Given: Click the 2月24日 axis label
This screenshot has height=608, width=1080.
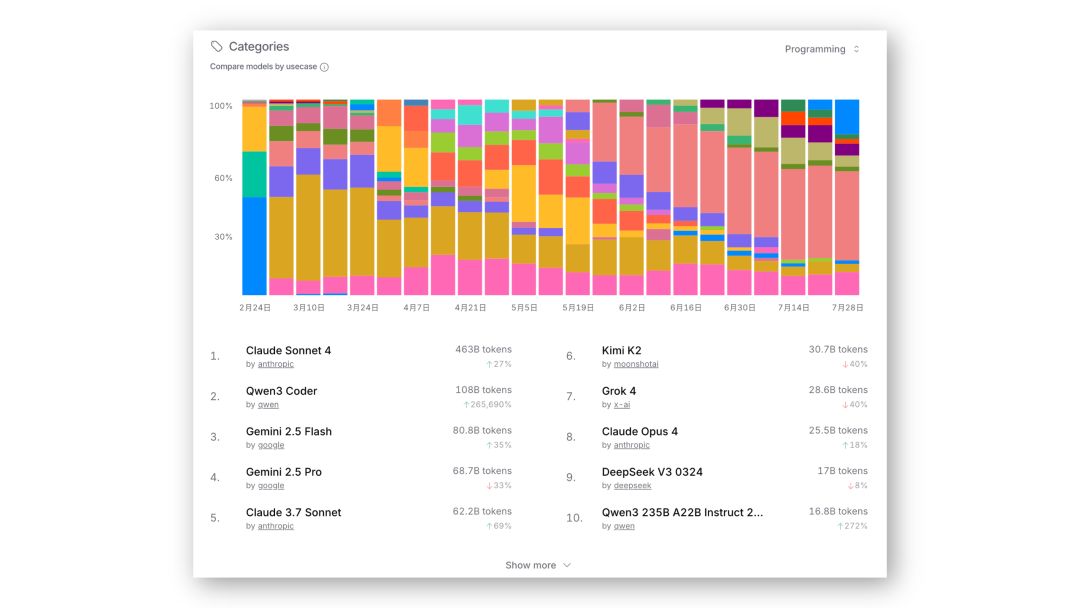Looking at the screenshot, I should (x=255, y=308).
